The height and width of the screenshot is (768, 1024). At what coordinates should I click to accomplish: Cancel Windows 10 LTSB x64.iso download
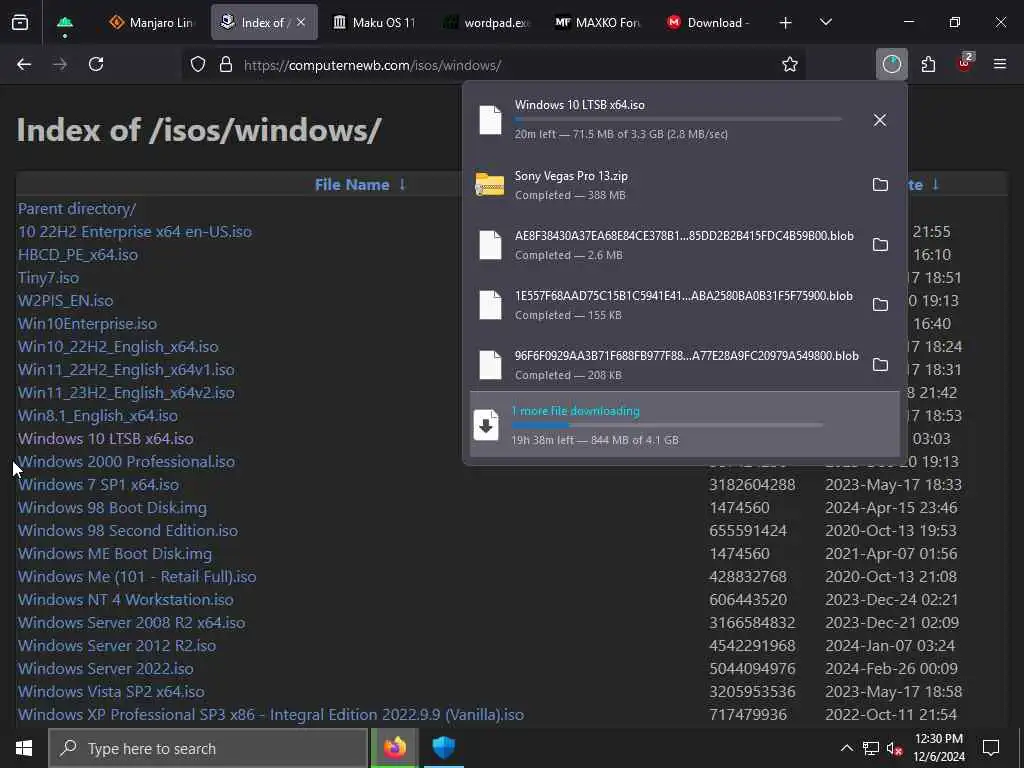tap(880, 120)
